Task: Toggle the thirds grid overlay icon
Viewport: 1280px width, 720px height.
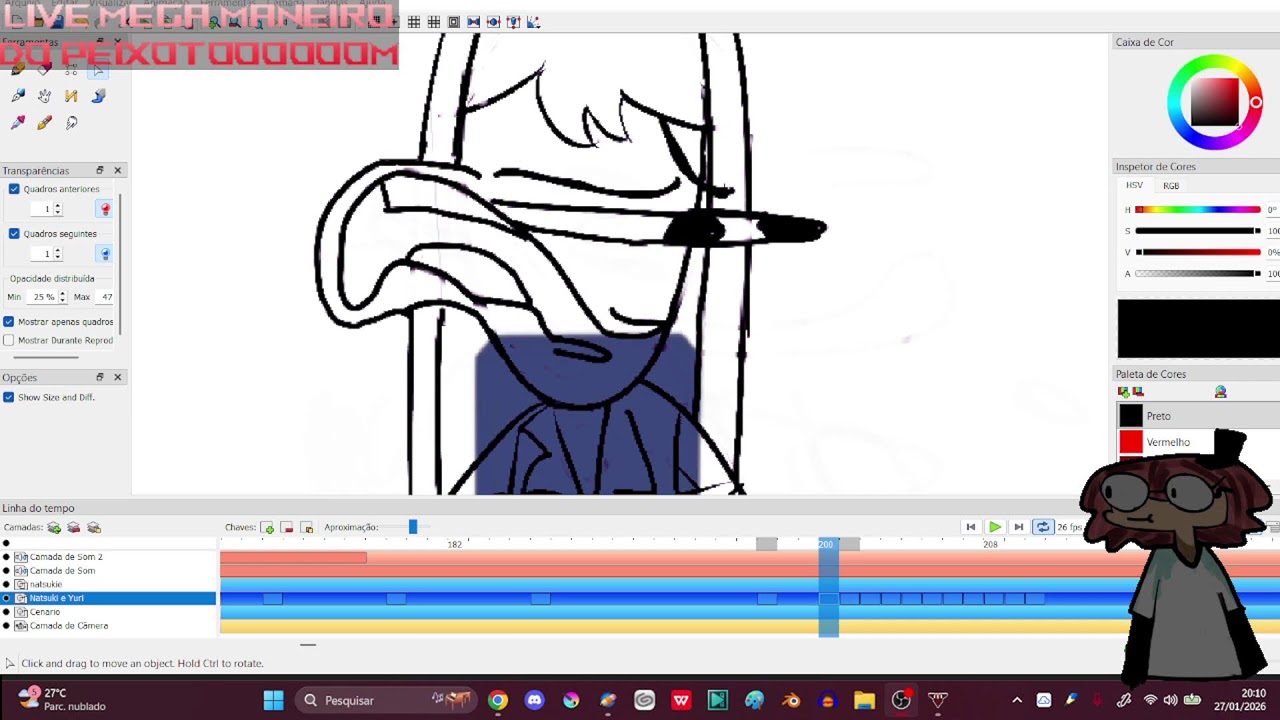Action: [x=413, y=22]
